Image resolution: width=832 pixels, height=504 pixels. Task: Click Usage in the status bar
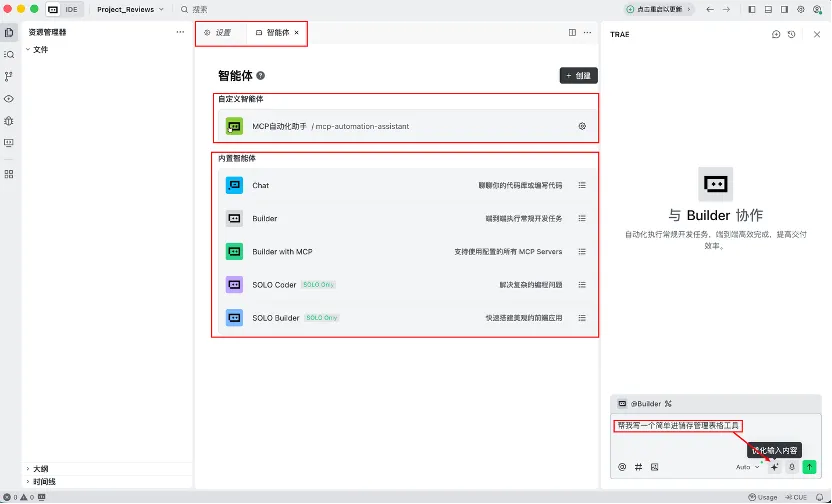(x=762, y=498)
